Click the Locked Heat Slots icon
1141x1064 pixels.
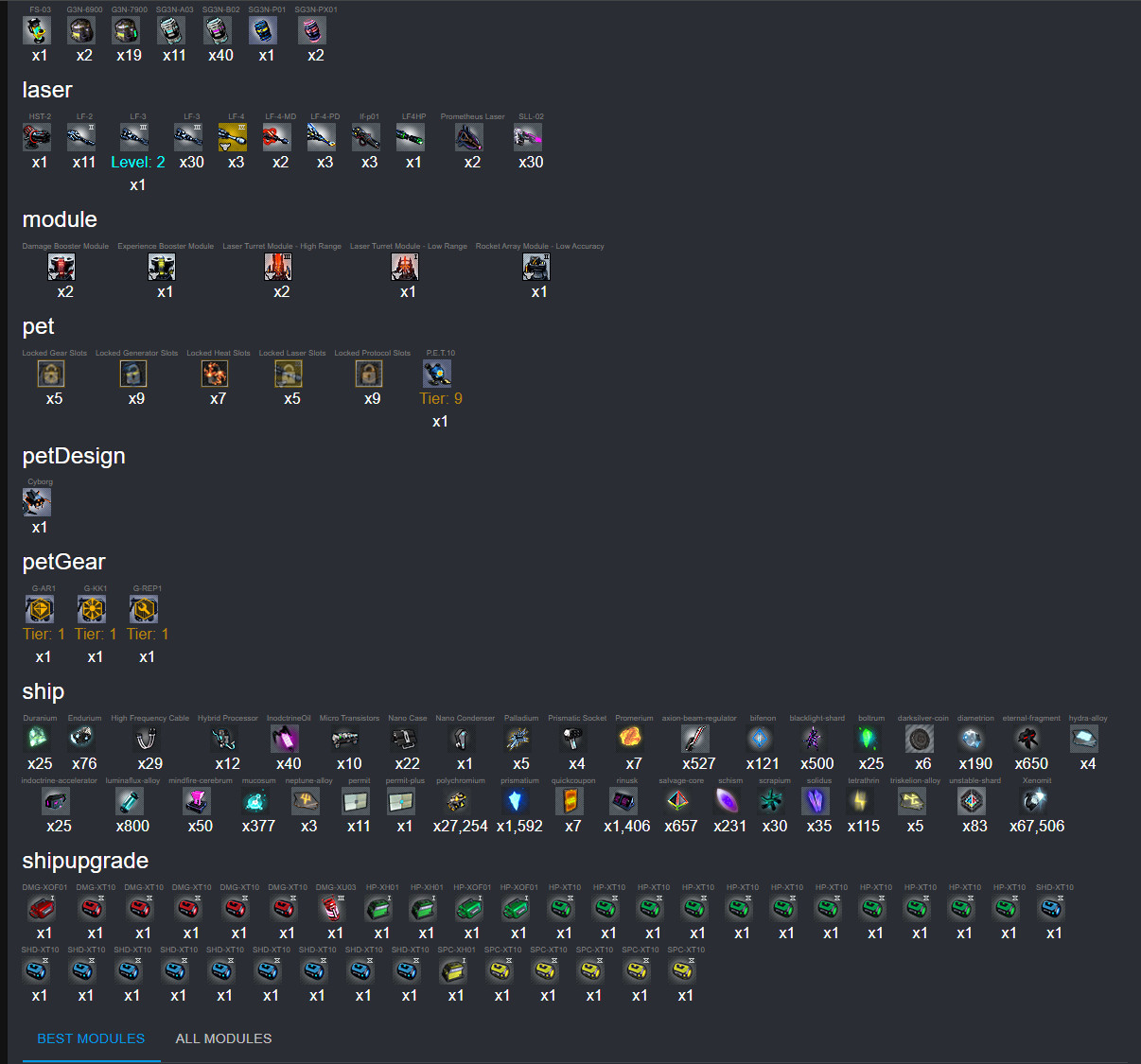pyautogui.click(x=215, y=374)
